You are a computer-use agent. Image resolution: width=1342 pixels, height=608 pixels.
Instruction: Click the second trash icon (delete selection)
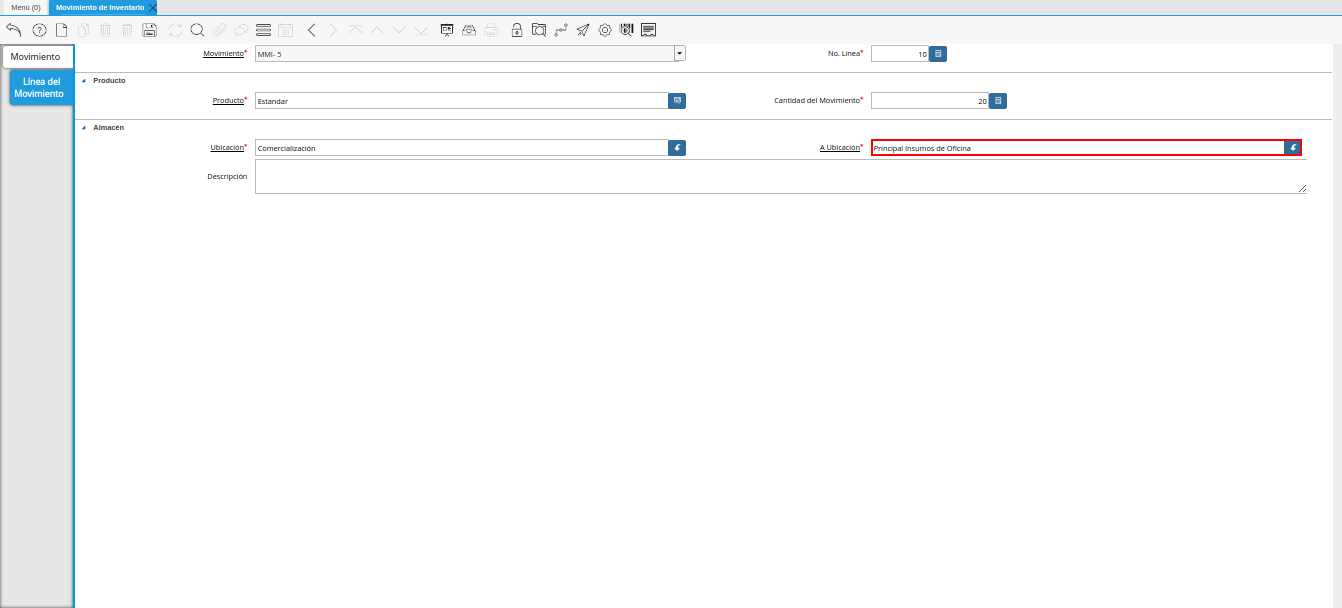point(127,30)
